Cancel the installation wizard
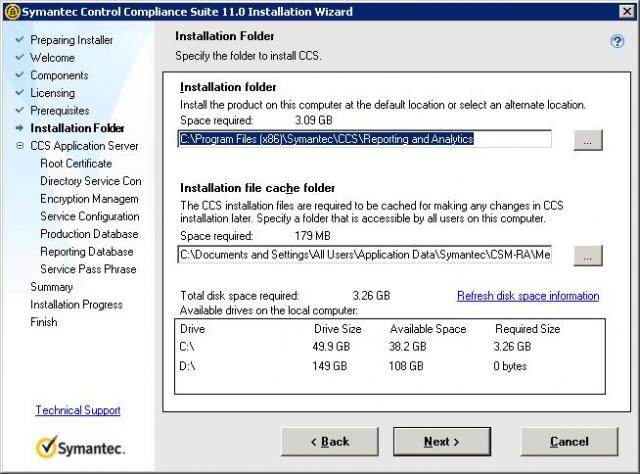 [569, 441]
